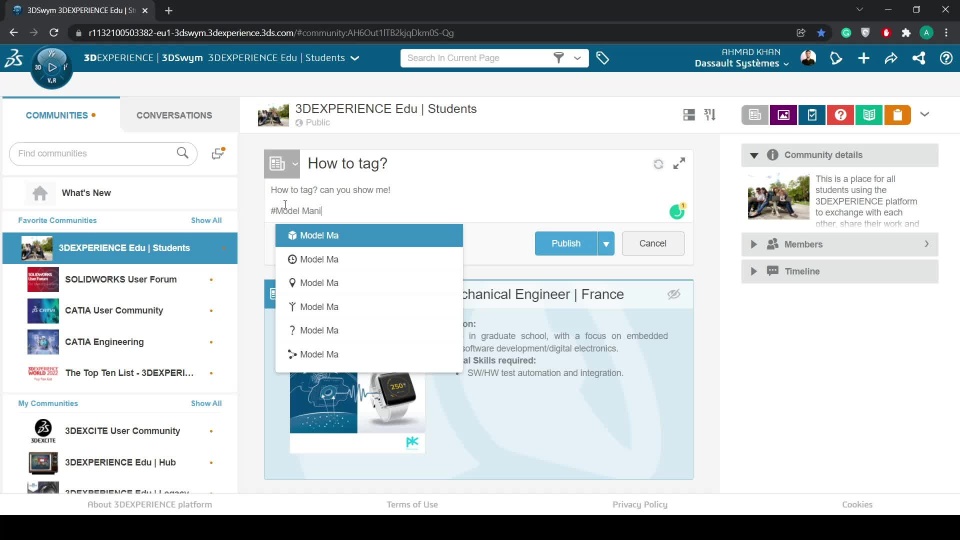The image size is (960, 540).
Task: Create a new Media with purple icon
Action: (x=783, y=114)
